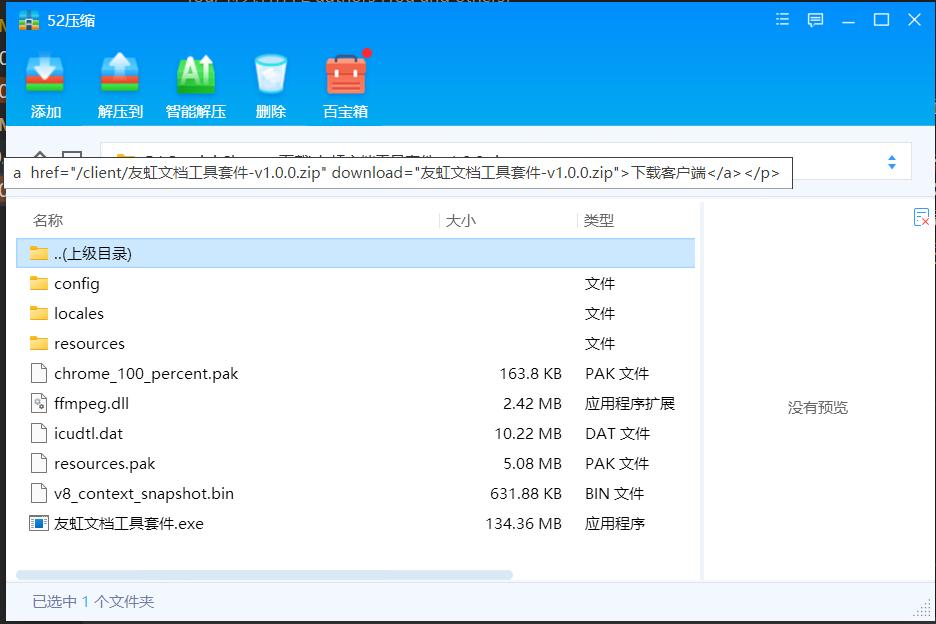Viewport: 936px width, 624px height.
Task: Open the feedback message icon in title bar
Action: (815, 20)
